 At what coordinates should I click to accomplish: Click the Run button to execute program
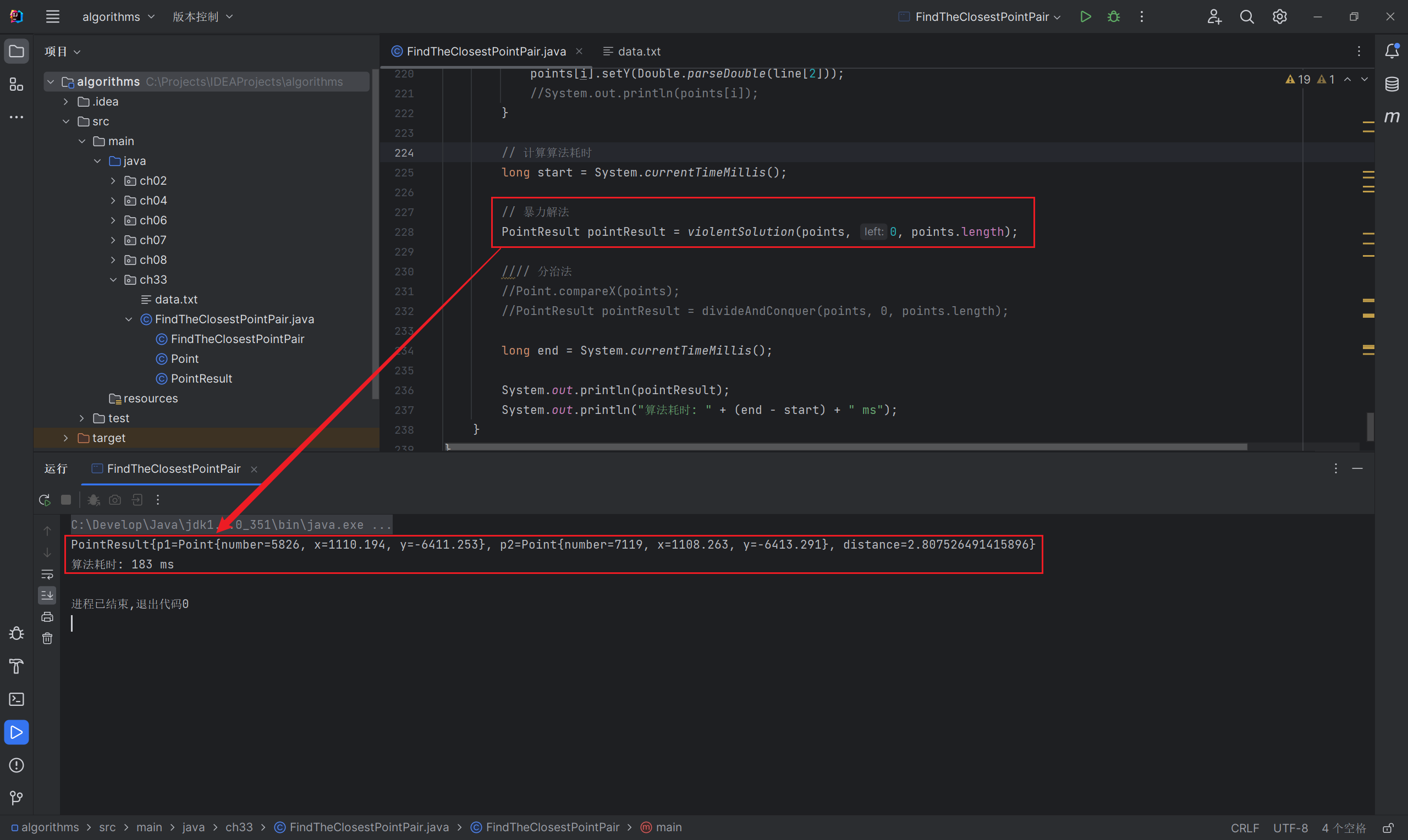pos(1086,16)
